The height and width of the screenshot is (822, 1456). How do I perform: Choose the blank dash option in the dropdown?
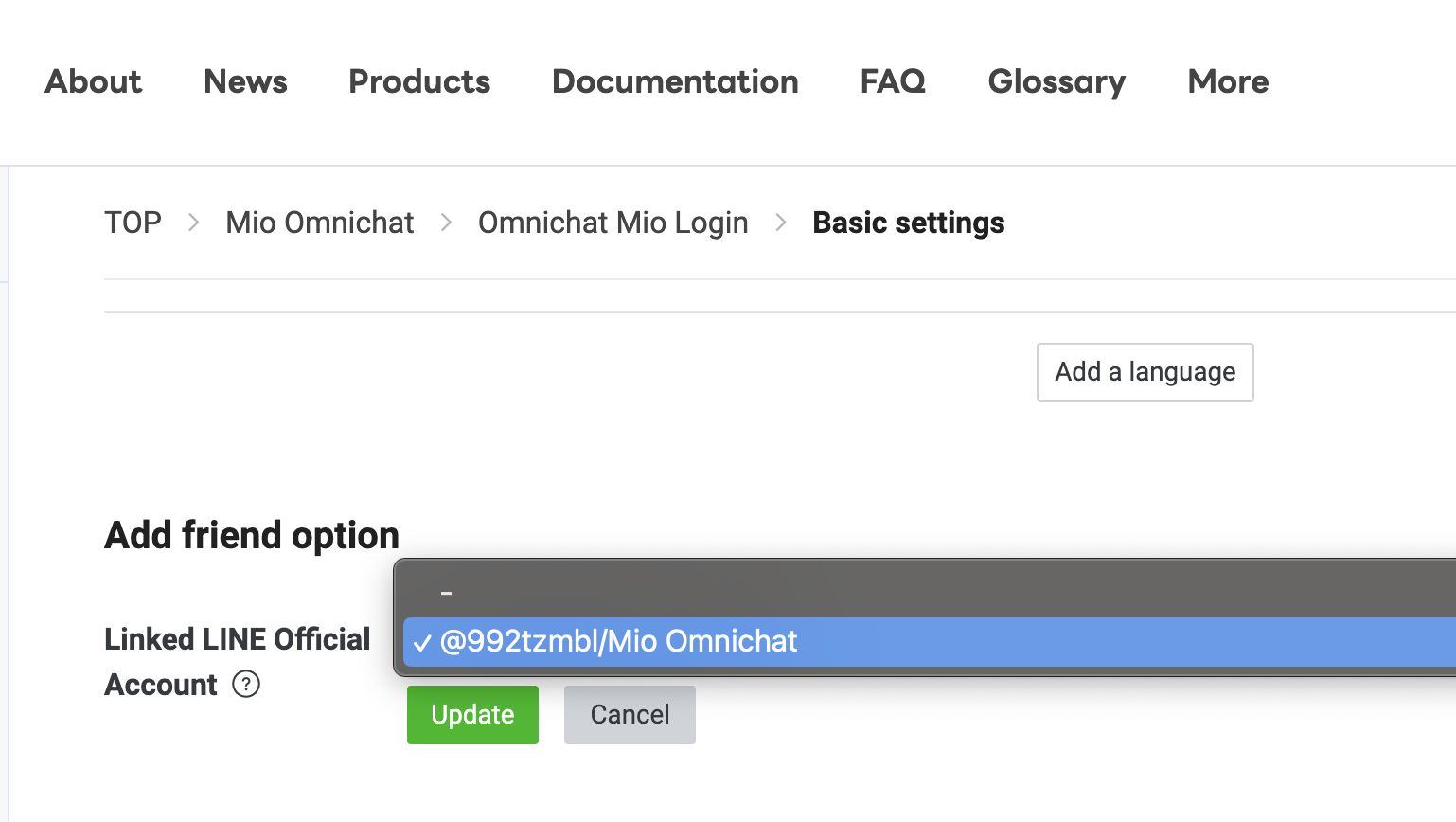[x=446, y=592]
